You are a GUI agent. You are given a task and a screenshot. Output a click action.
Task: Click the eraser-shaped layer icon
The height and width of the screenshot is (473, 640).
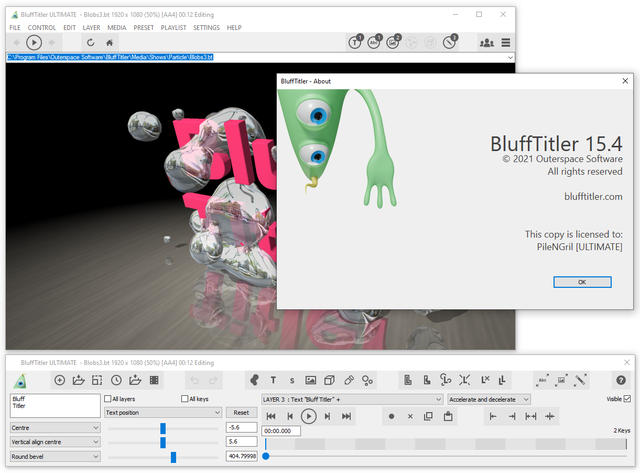[x=349, y=380]
